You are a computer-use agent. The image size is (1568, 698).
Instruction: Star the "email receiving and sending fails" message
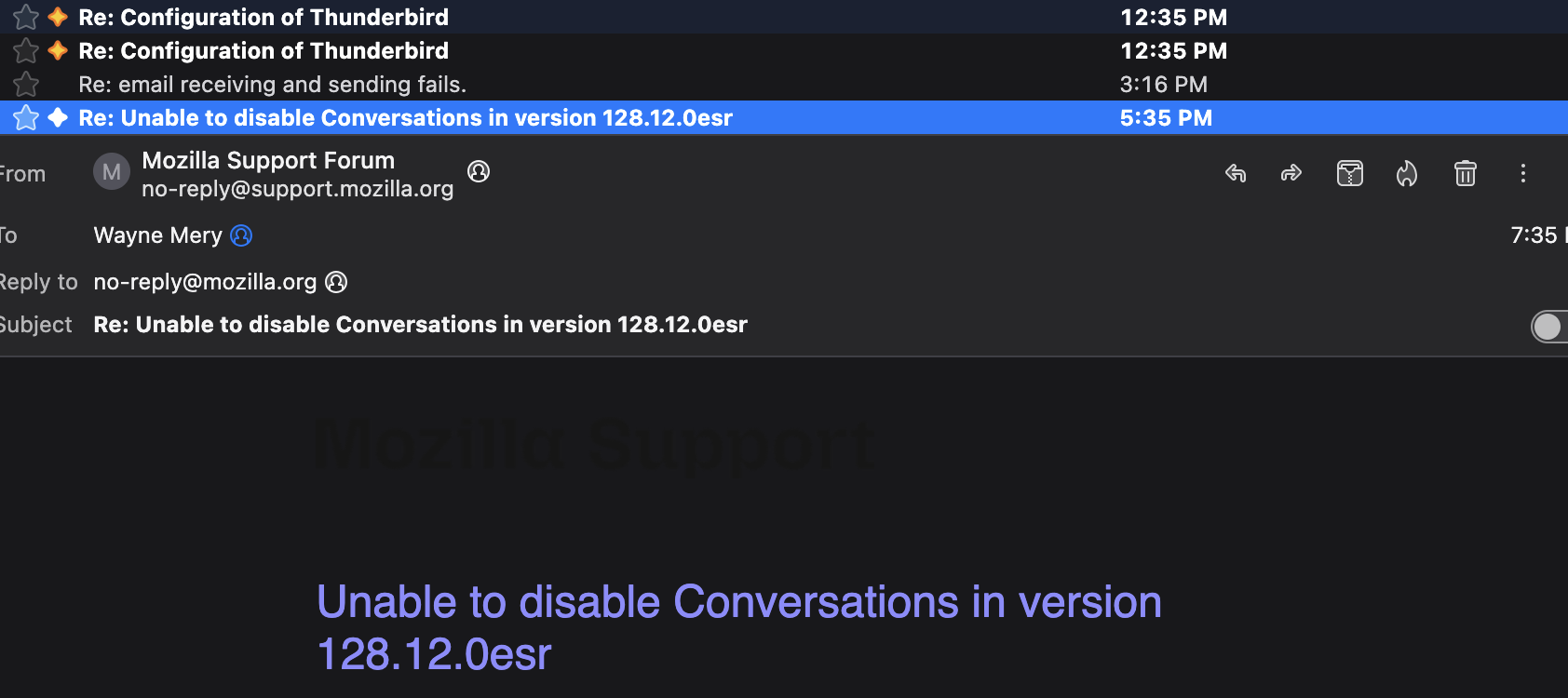click(x=26, y=85)
